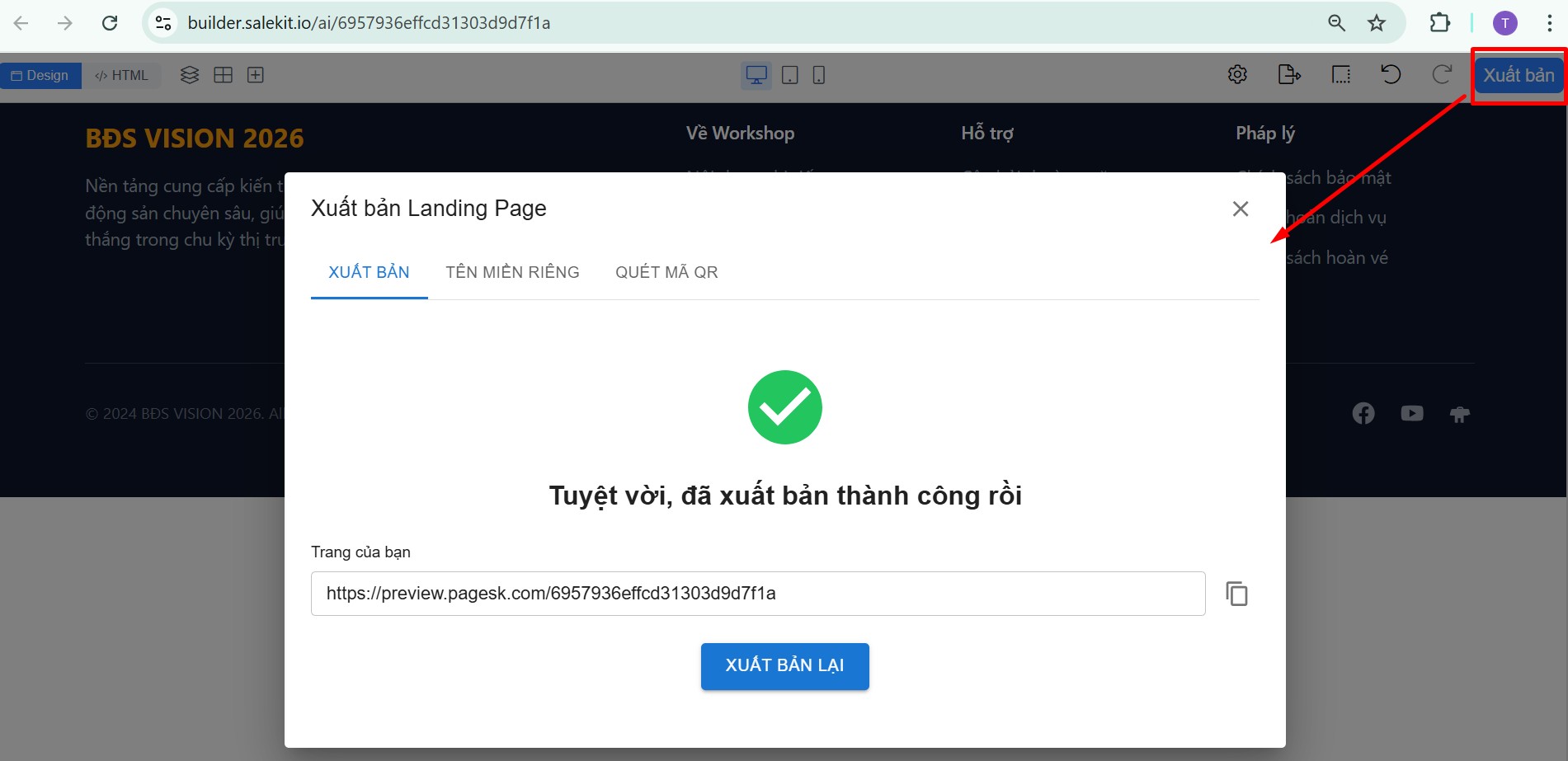Image resolution: width=1568 pixels, height=761 pixels.
Task: Open the QUÉT MÃ QR tab
Action: [x=666, y=273]
